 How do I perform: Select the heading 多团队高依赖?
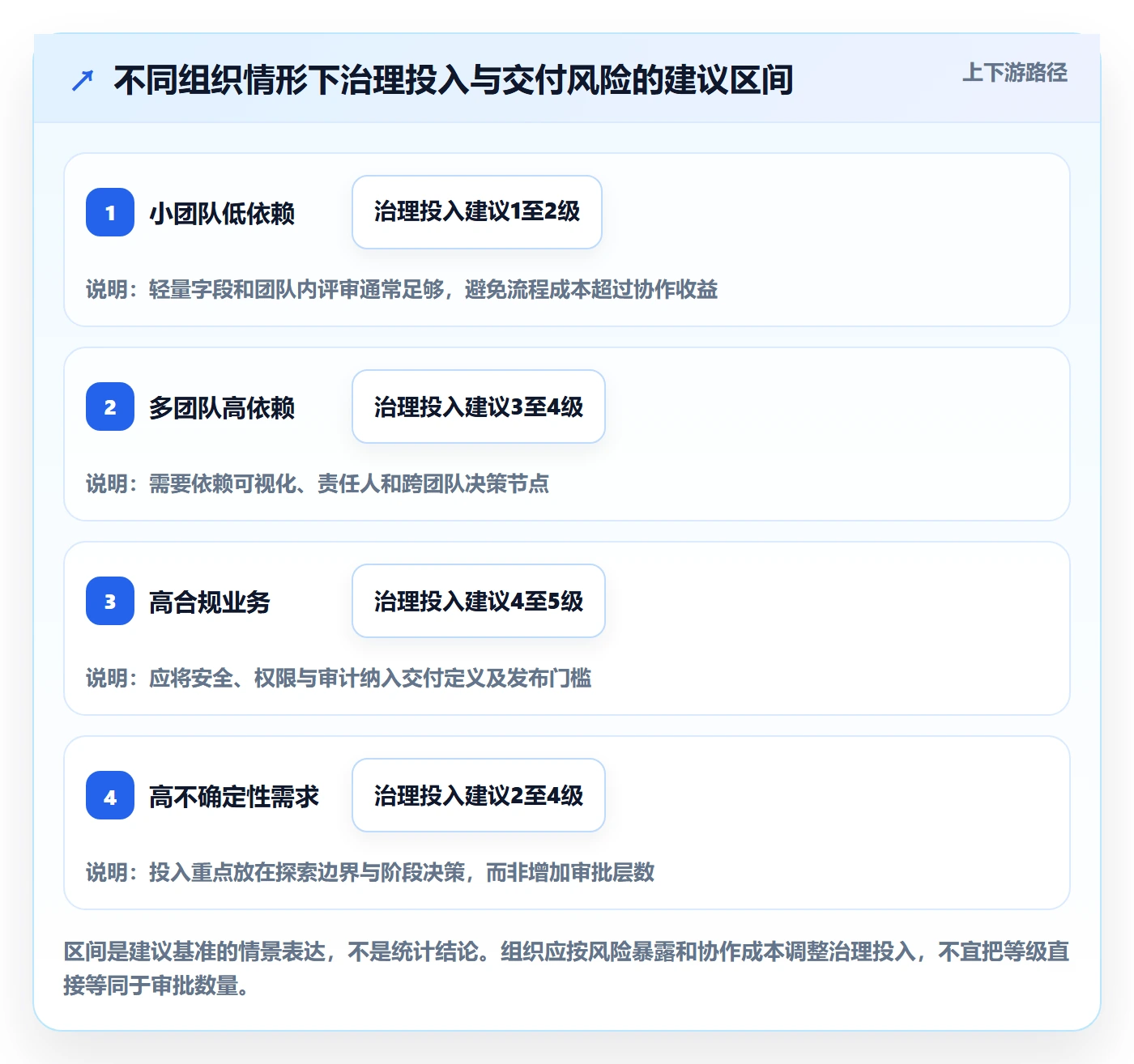[x=222, y=408]
